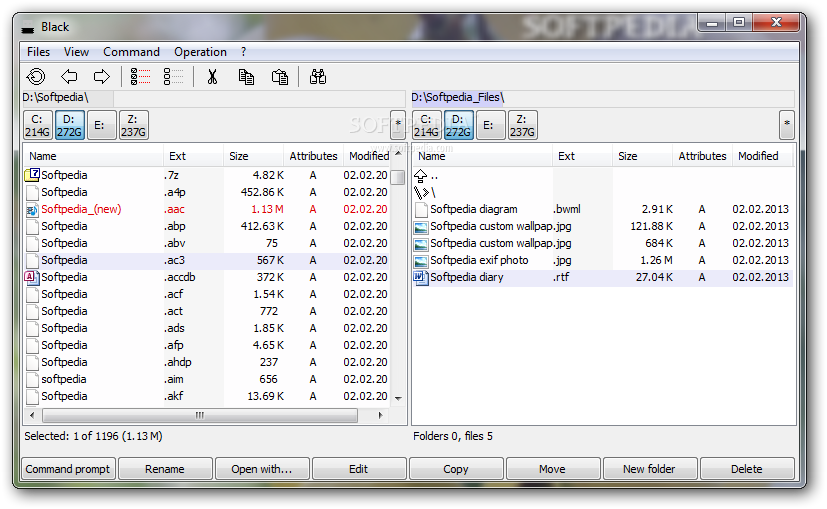Click the Copy button at bottom

click(456, 469)
